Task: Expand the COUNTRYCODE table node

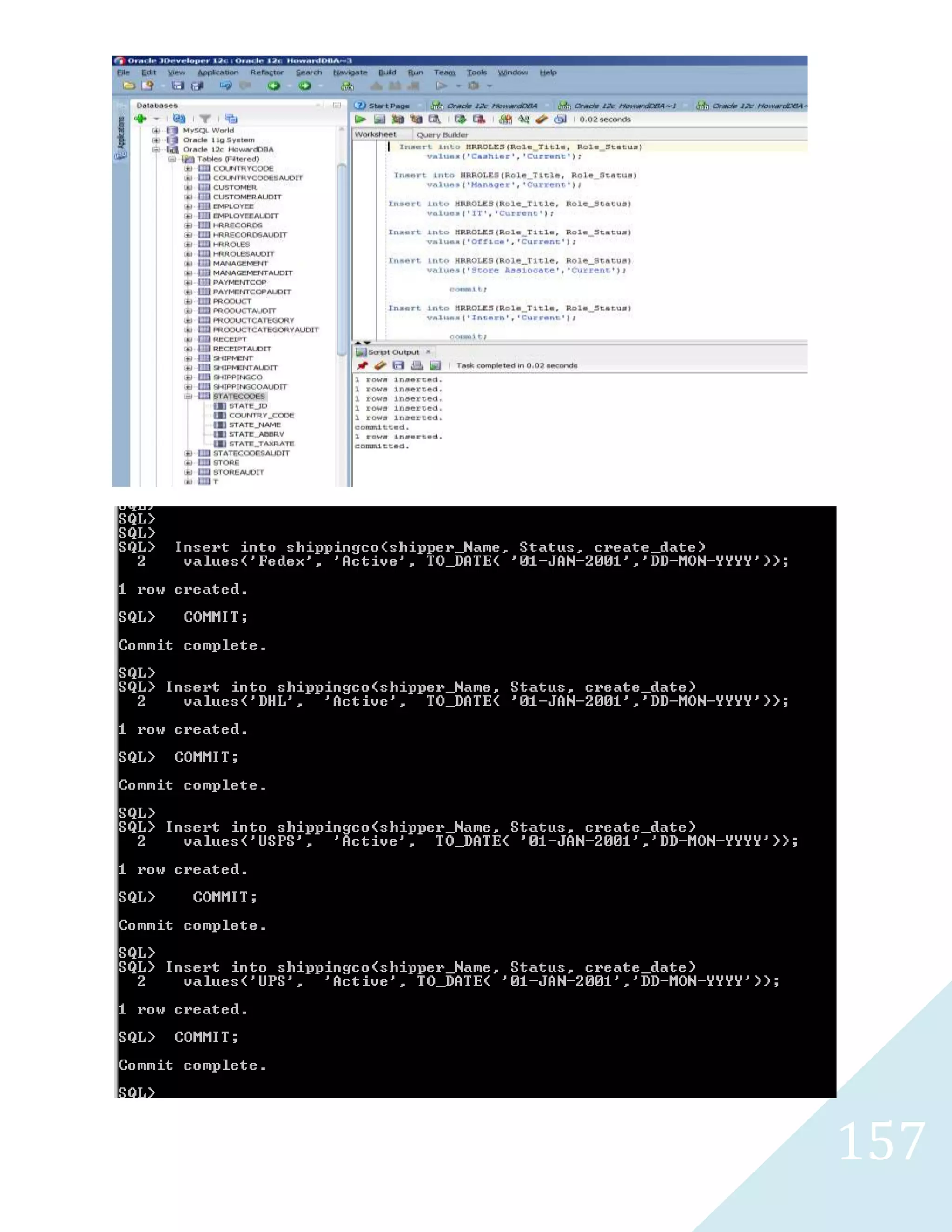Action: coord(188,168)
